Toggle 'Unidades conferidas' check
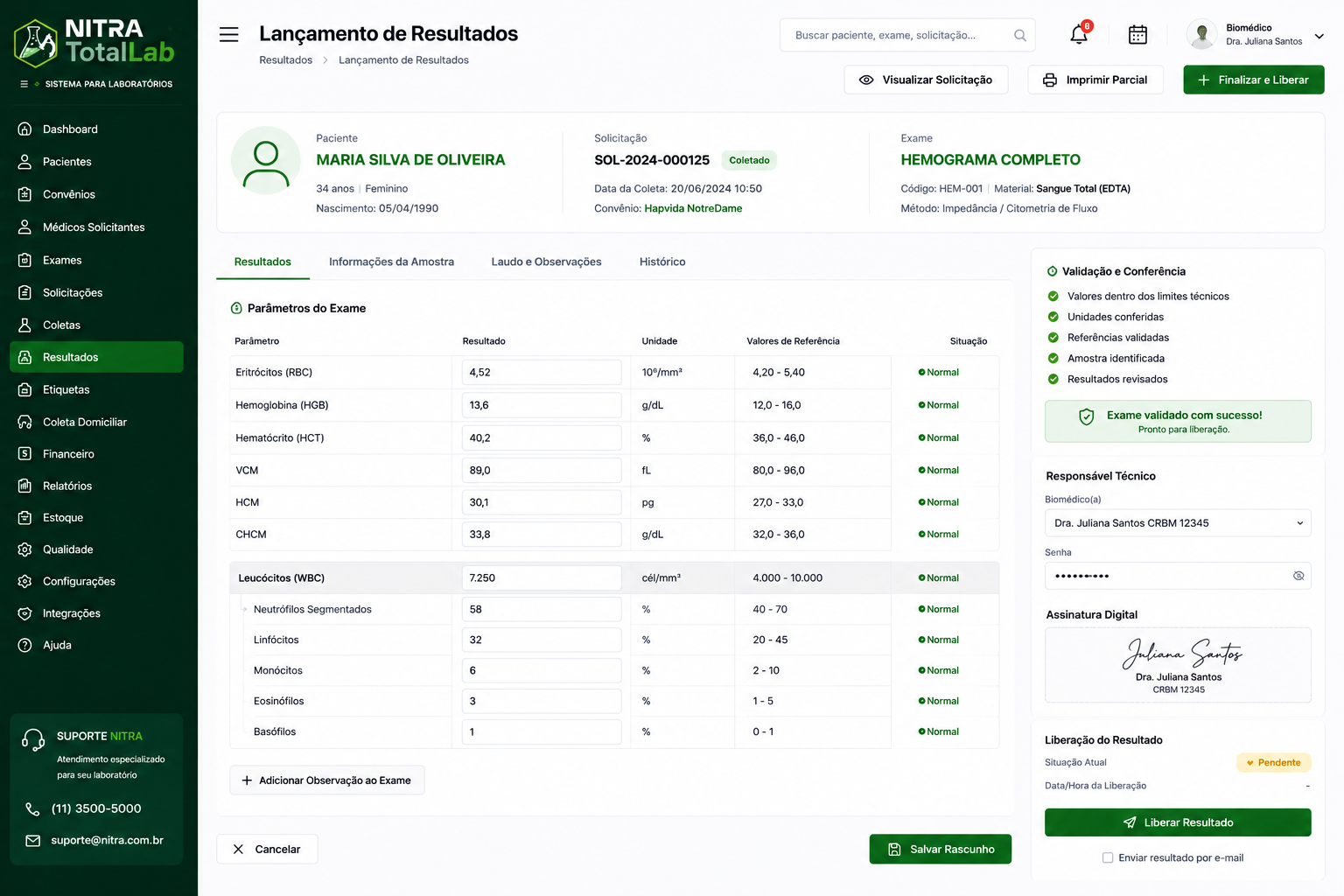This screenshot has width=1344, height=896. click(1053, 317)
